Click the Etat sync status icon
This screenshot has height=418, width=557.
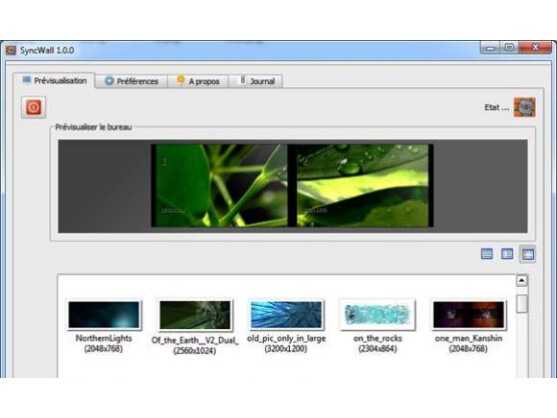(x=525, y=107)
